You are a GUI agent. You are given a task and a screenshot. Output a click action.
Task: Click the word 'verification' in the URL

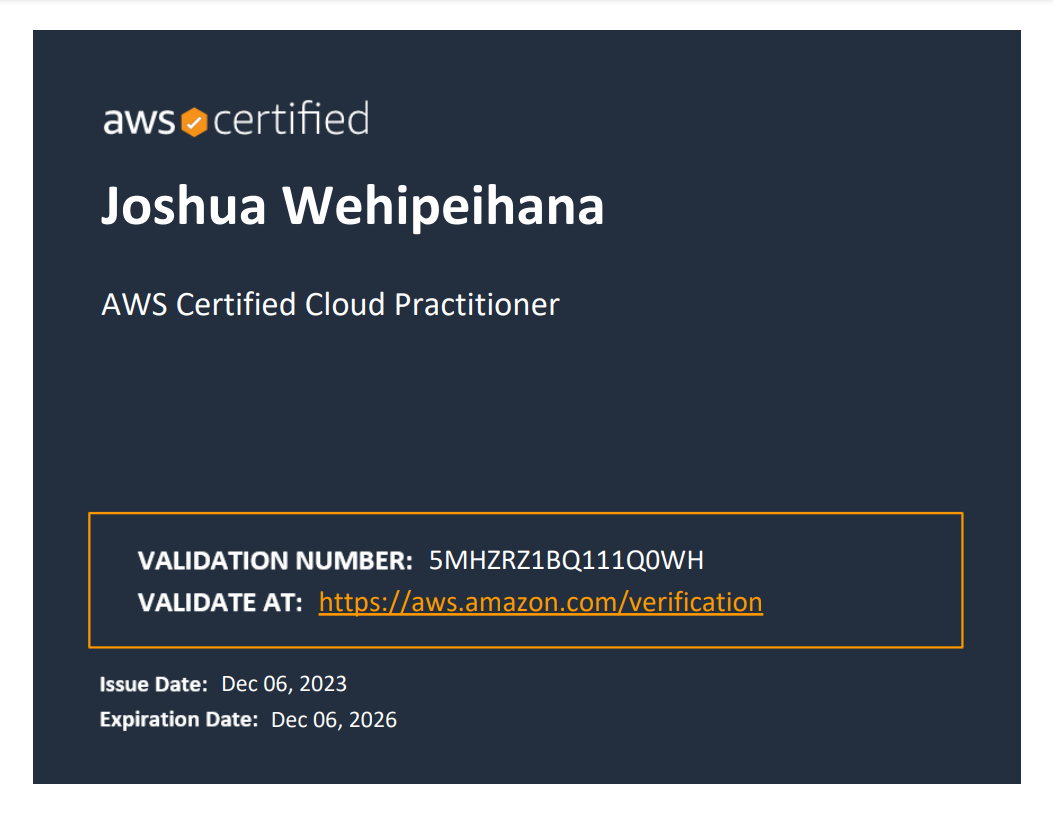[696, 602]
